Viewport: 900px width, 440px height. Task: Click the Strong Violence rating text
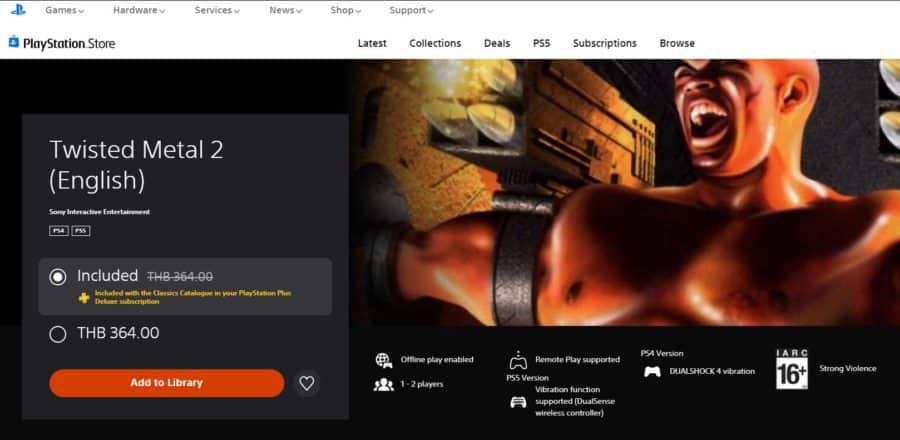847,368
